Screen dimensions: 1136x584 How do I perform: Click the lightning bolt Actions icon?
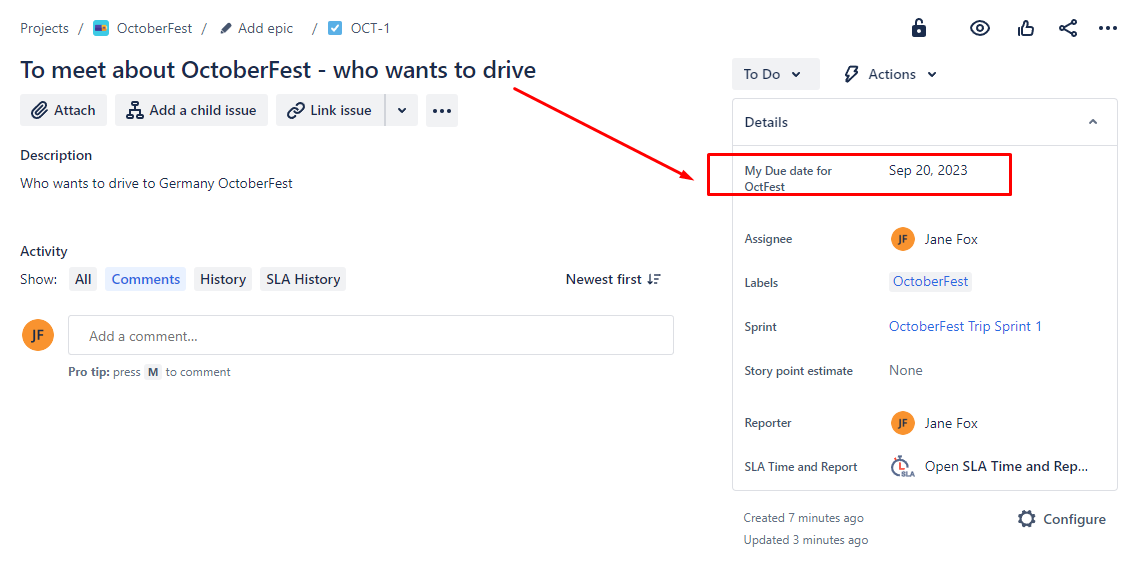coord(851,74)
